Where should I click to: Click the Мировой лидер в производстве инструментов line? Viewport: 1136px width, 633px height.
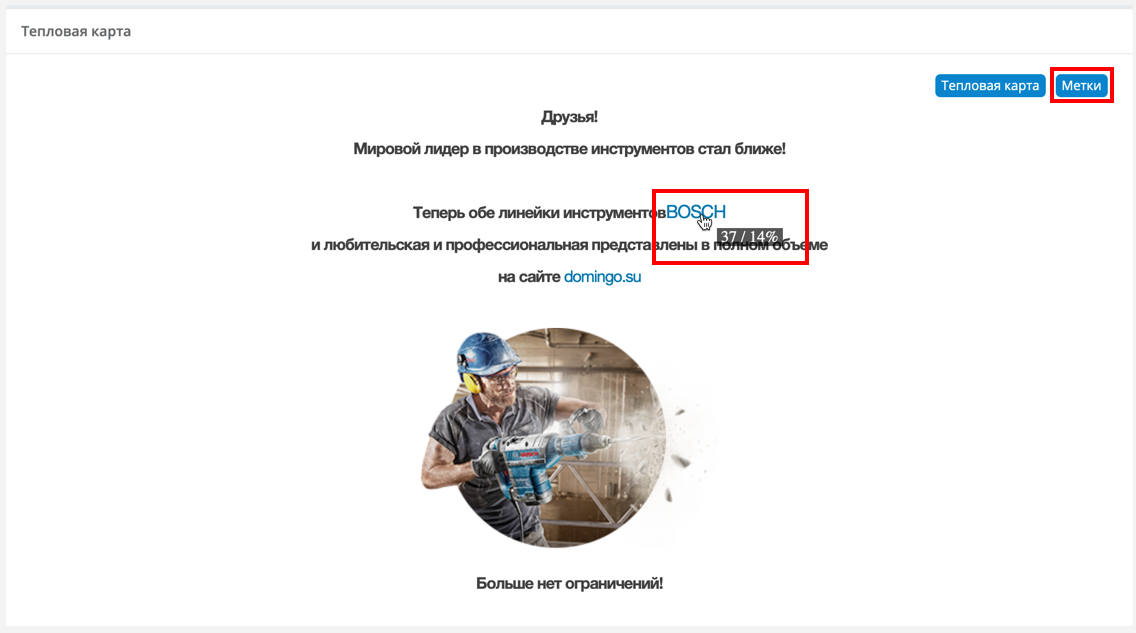569,148
